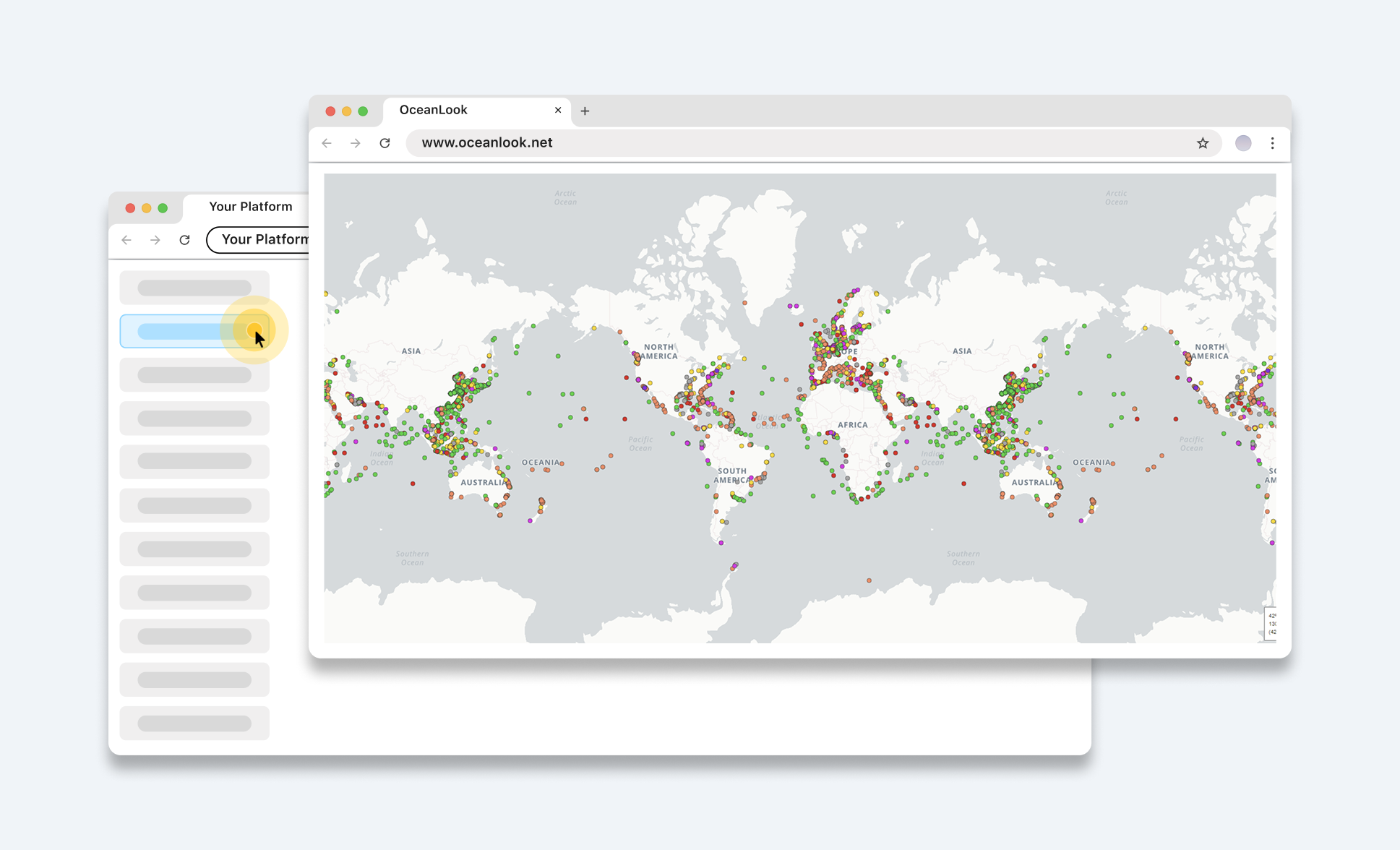Image resolution: width=1400 pixels, height=850 pixels.
Task: Reload the OceanLook page
Action: 385,143
